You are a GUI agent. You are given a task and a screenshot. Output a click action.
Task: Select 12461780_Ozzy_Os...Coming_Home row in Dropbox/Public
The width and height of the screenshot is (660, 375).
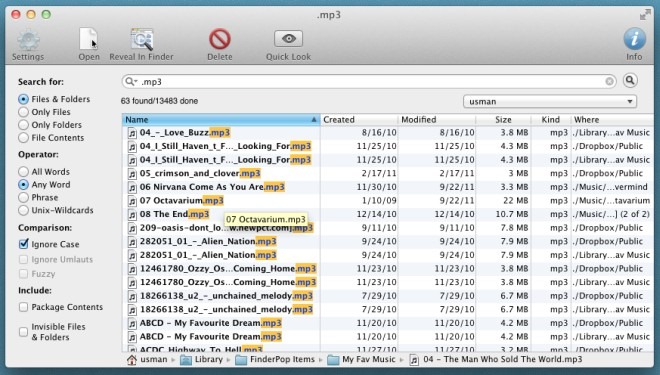tap(388, 269)
